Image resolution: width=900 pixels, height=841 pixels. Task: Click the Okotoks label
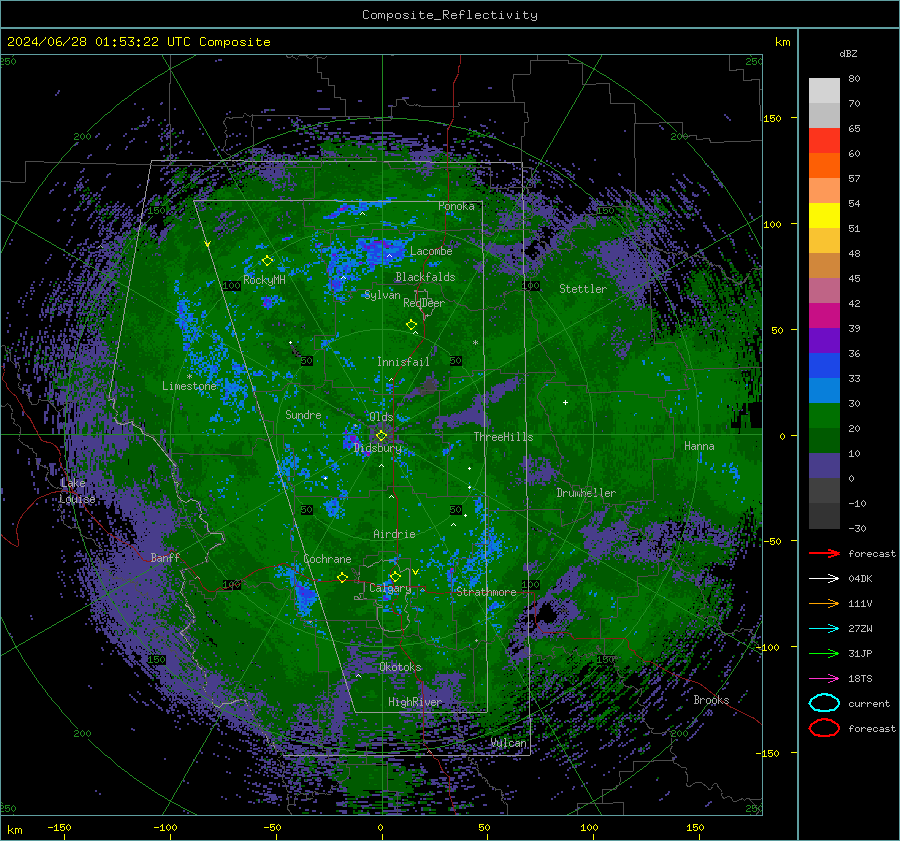click(400, 668)
